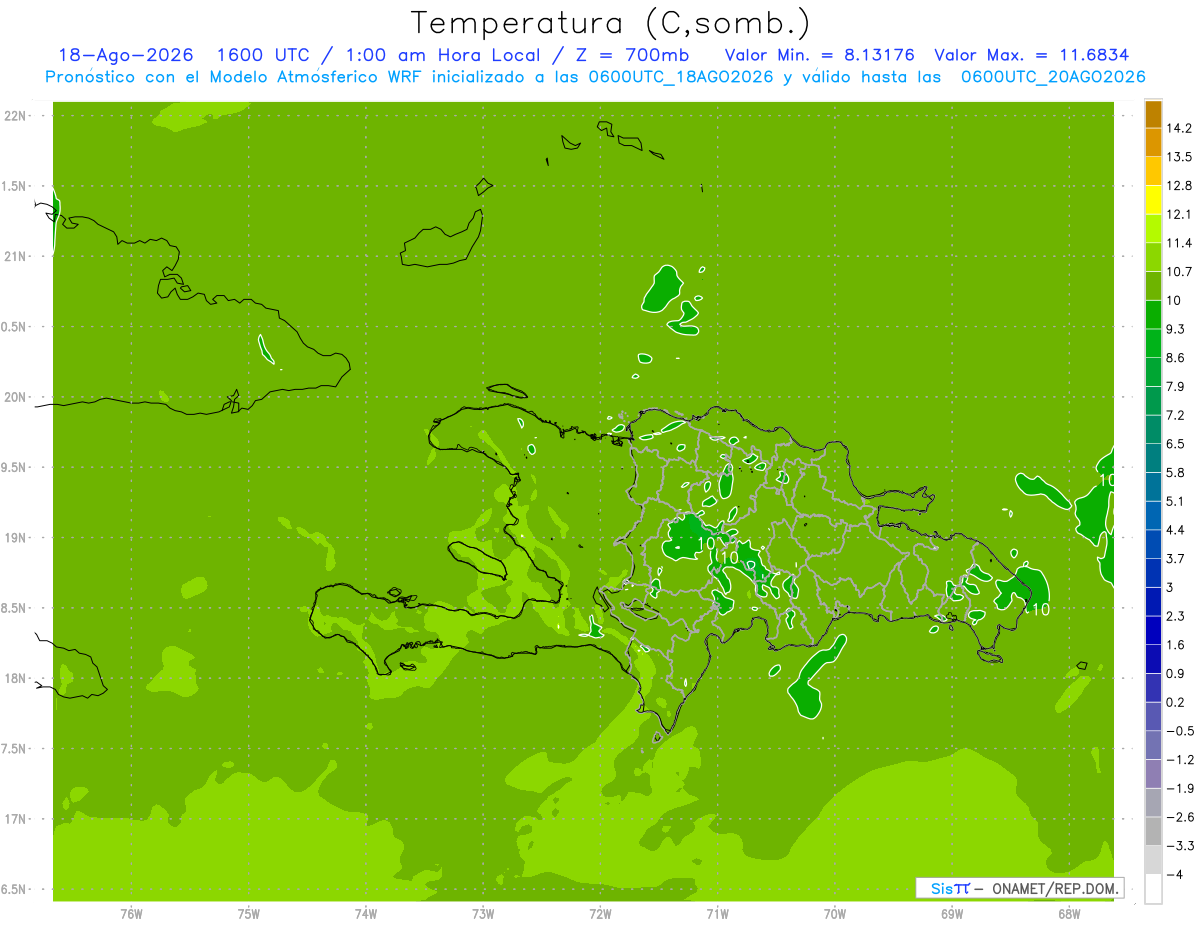Click the "19N" latitude axis label

16,538
